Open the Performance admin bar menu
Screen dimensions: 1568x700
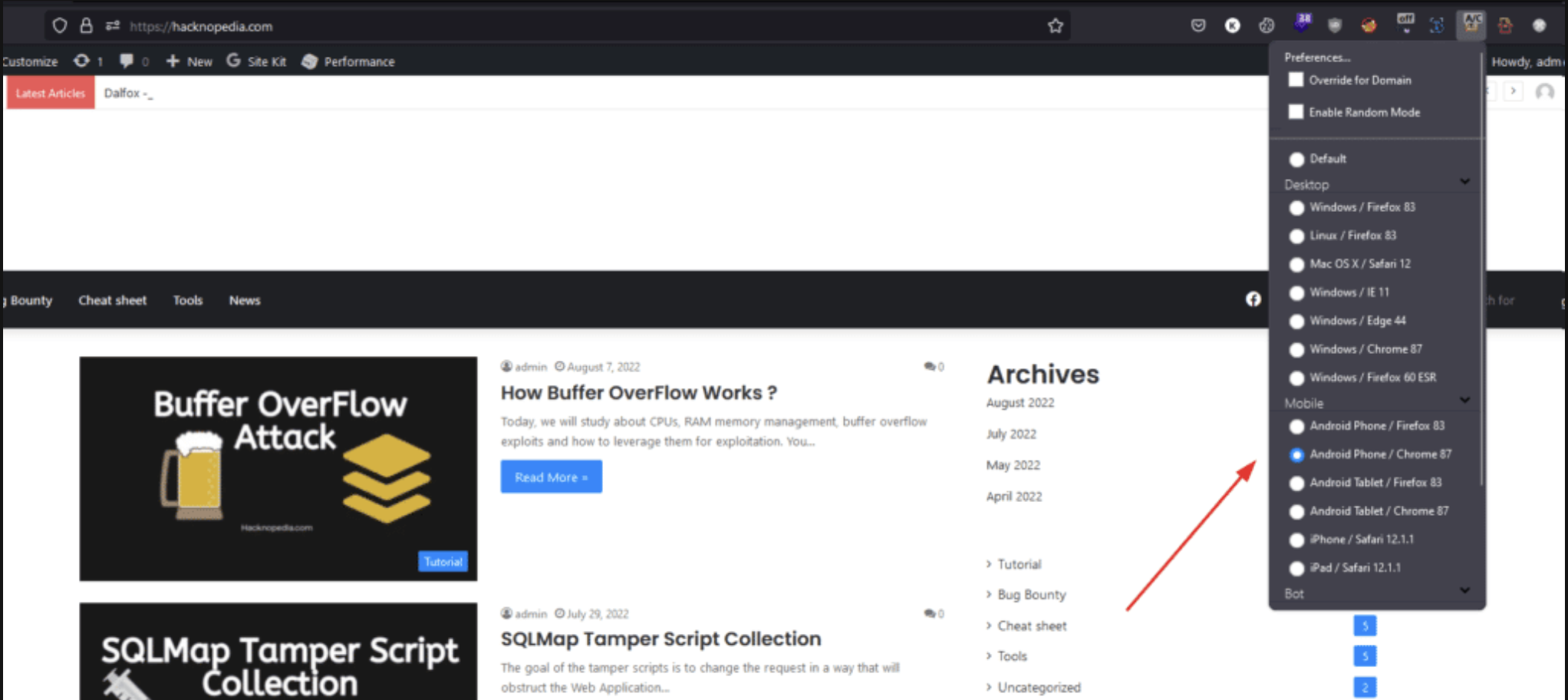(348, 61)
